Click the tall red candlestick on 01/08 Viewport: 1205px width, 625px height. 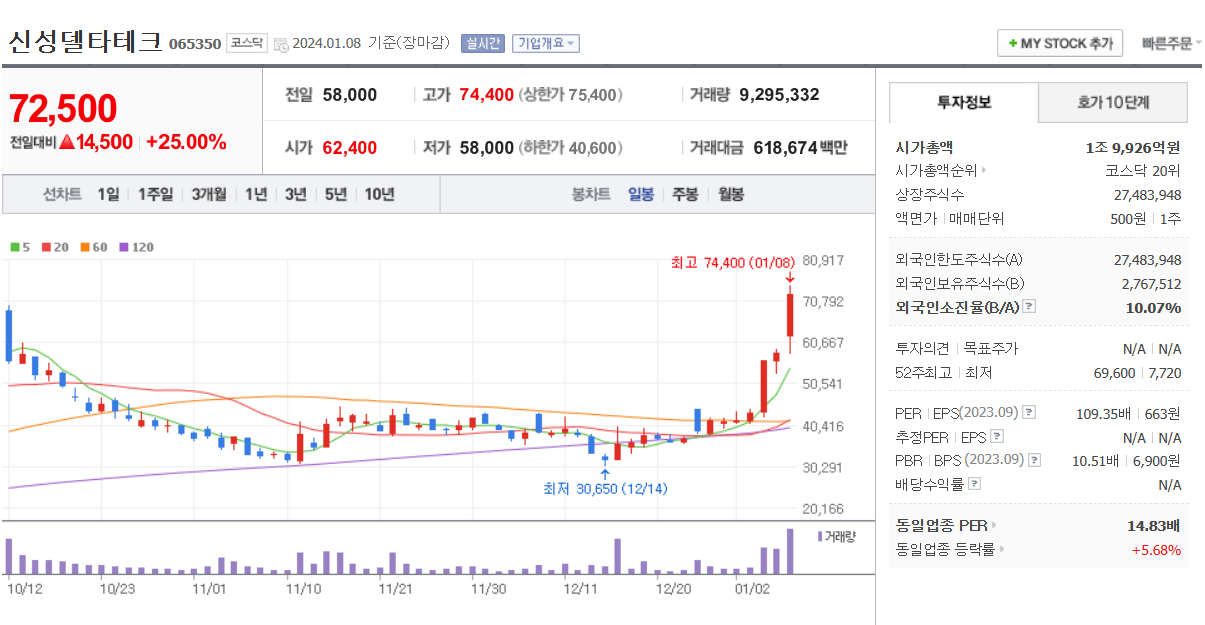790,315
